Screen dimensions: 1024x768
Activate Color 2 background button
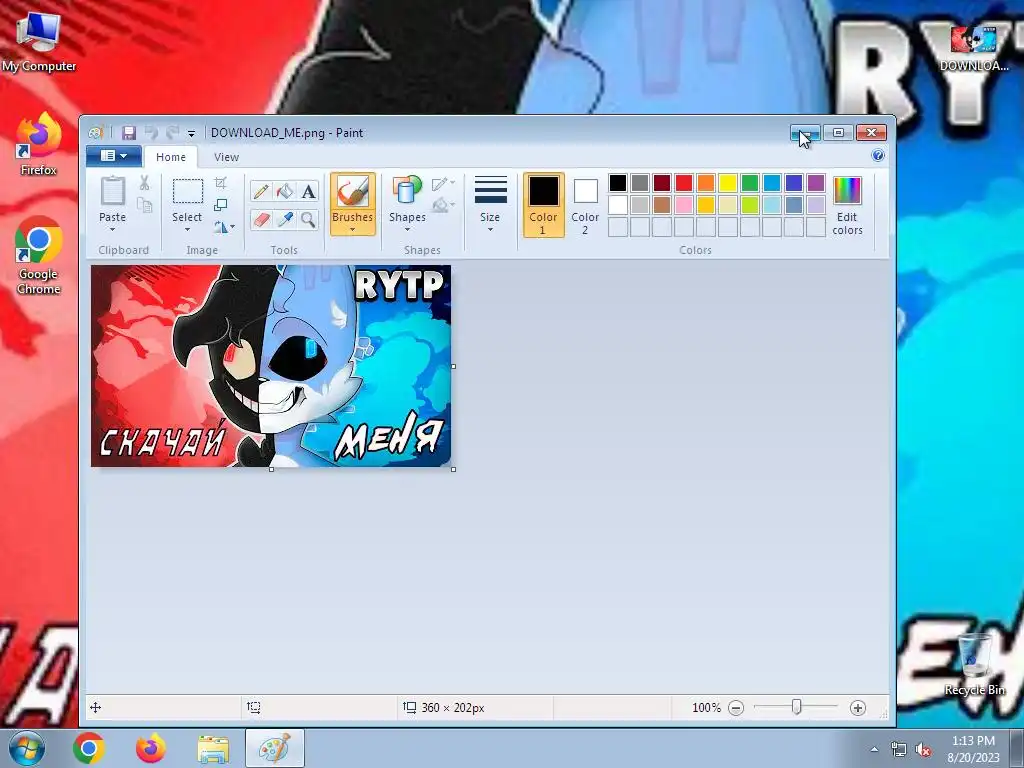585,205
